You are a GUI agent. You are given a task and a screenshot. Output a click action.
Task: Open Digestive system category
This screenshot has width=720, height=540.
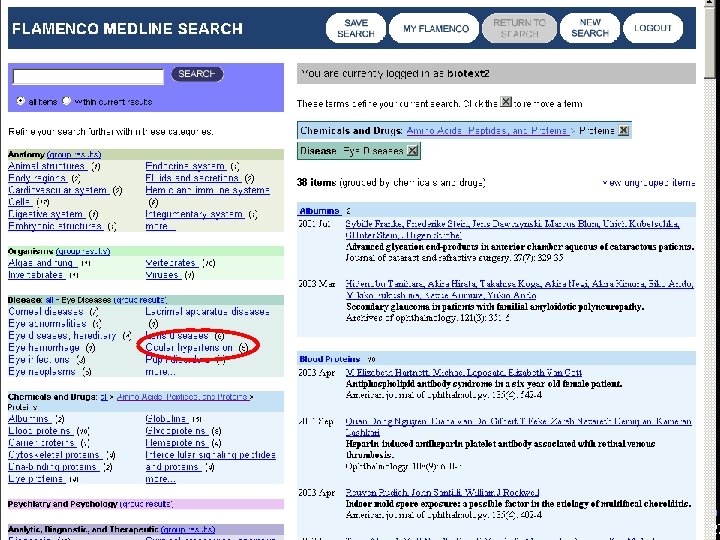(x=46, y=214)
